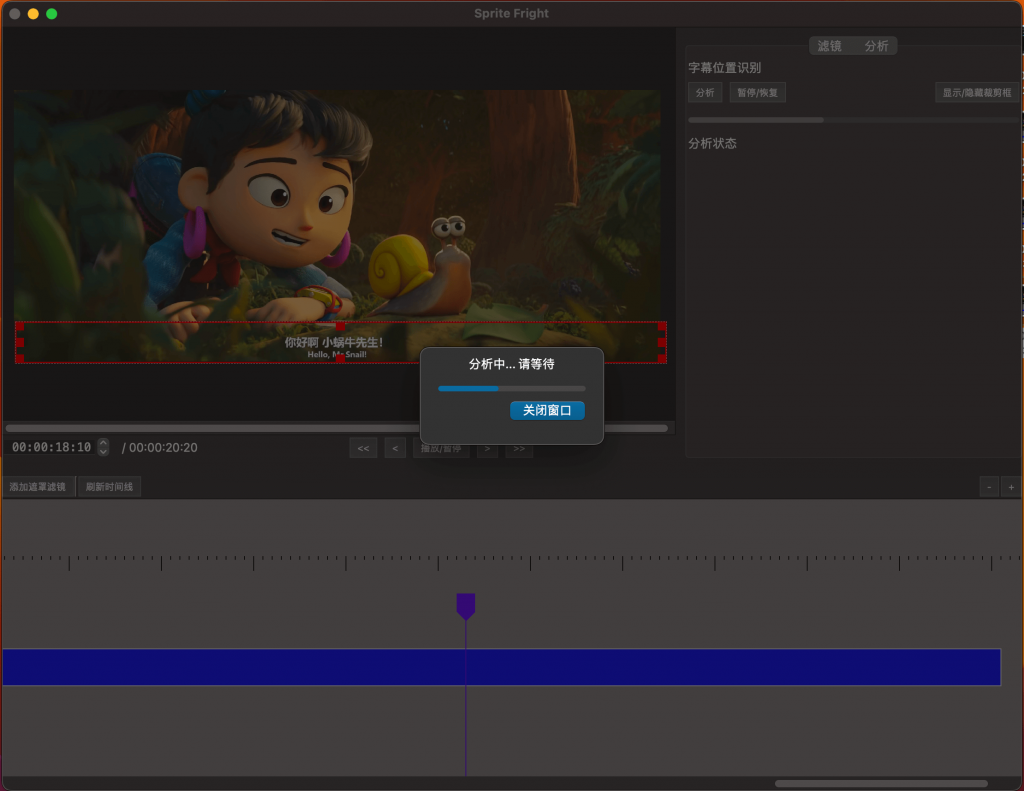Click the 播放/暂停 playback button
The image size is (1024, 791).
tap(441, 450)
